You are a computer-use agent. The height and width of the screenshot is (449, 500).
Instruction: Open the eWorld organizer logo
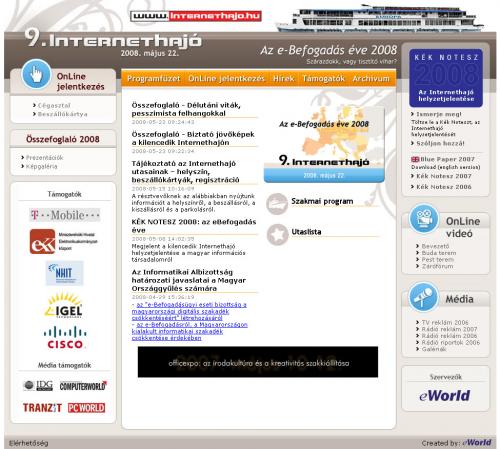tap(445, 396)
